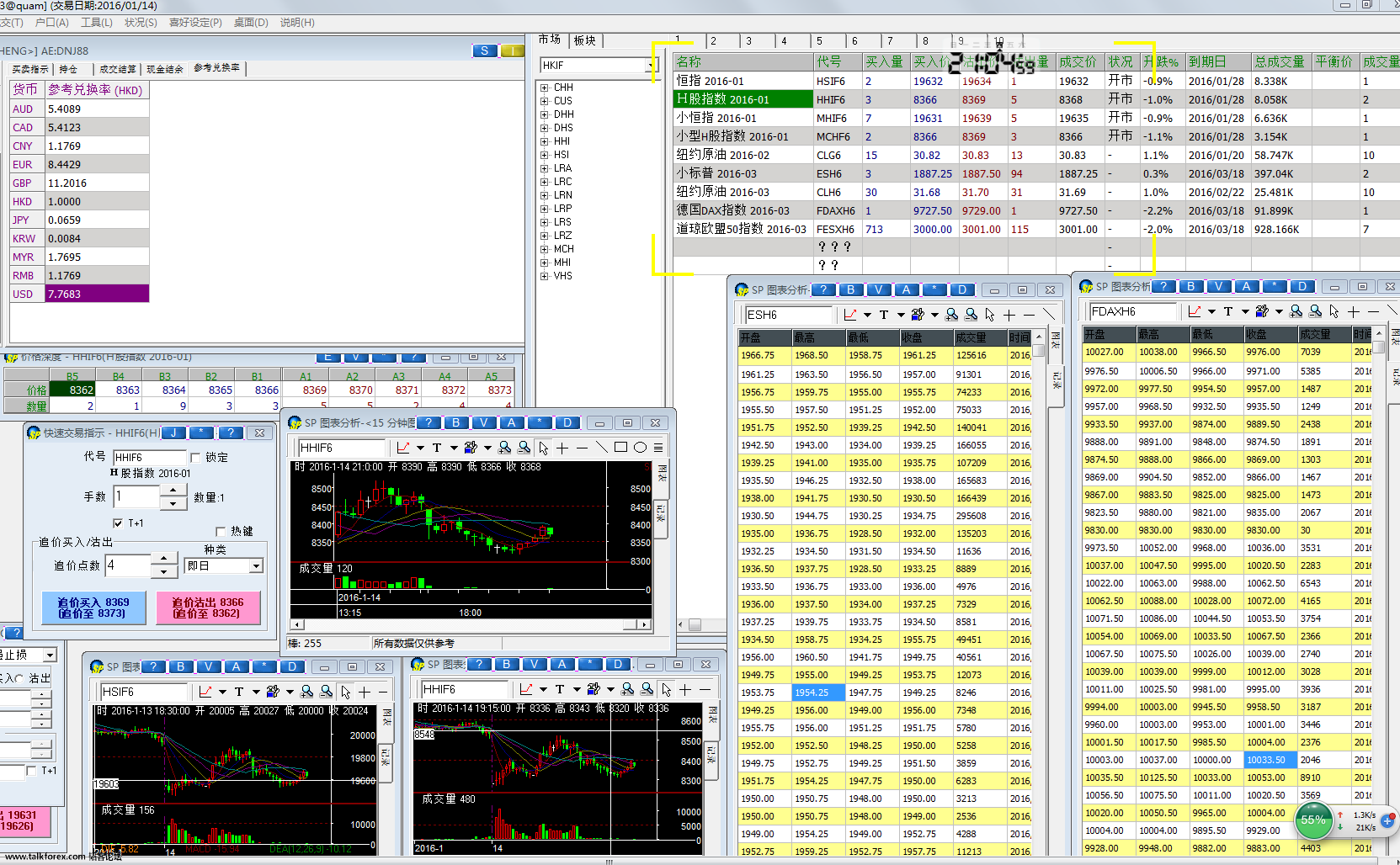Click the chart type icon in HHIF6 15-minute chart
Image resolution: width=1400 pixels, height=865 pixels.
403,448
